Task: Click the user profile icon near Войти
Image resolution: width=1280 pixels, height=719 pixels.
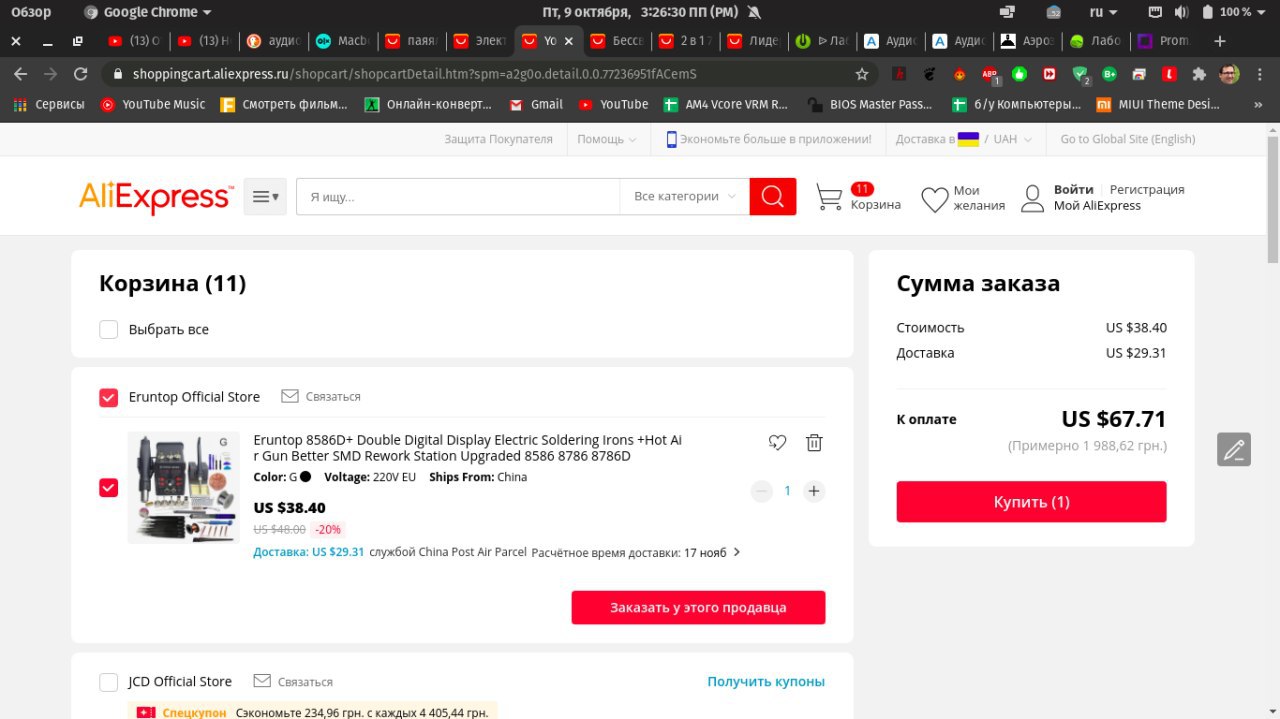Action: pyautogui.click(x=1032, y=198)
